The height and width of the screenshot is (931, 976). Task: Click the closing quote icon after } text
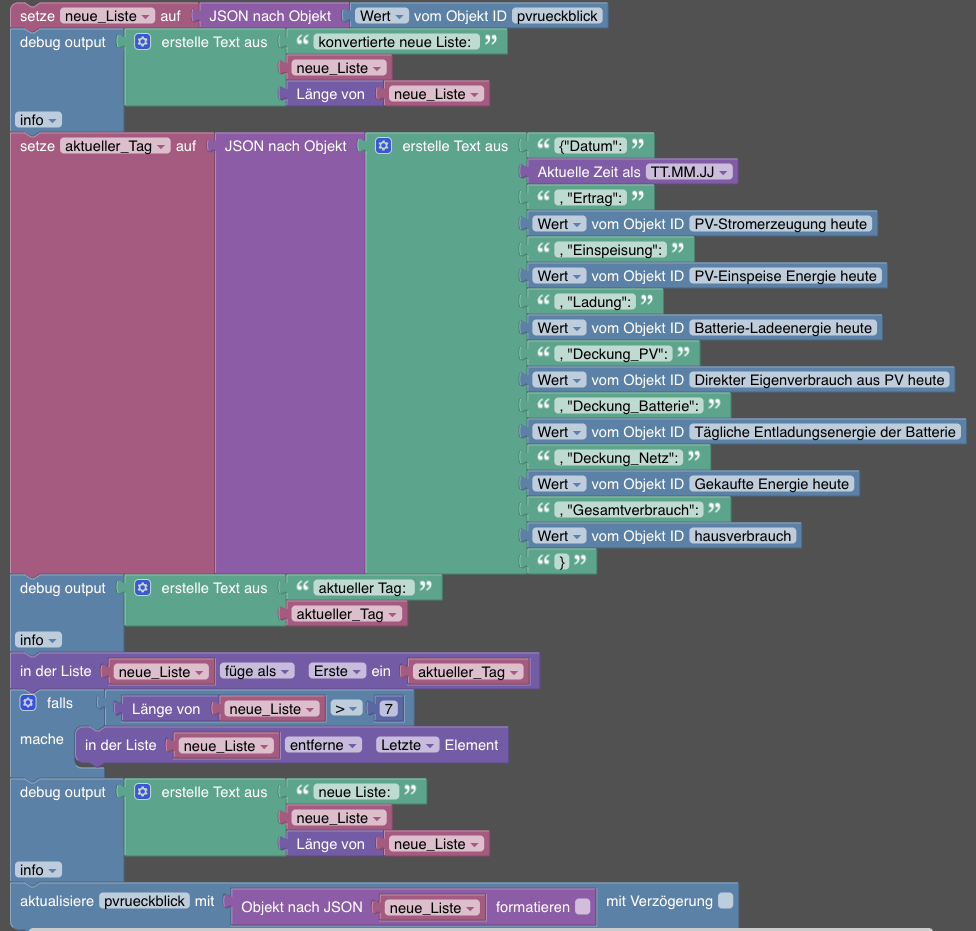[580, 560]
